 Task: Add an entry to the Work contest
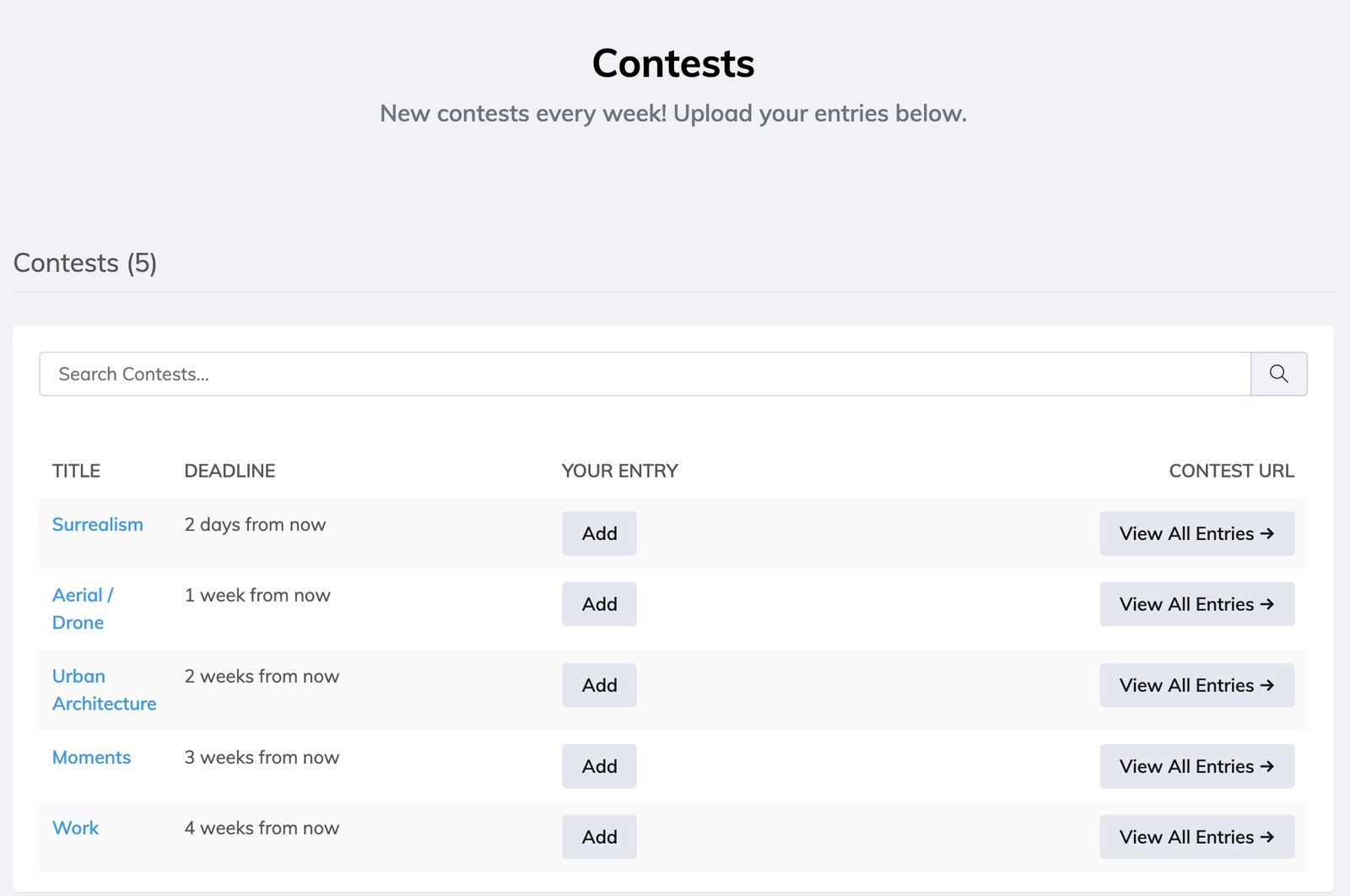599,837
